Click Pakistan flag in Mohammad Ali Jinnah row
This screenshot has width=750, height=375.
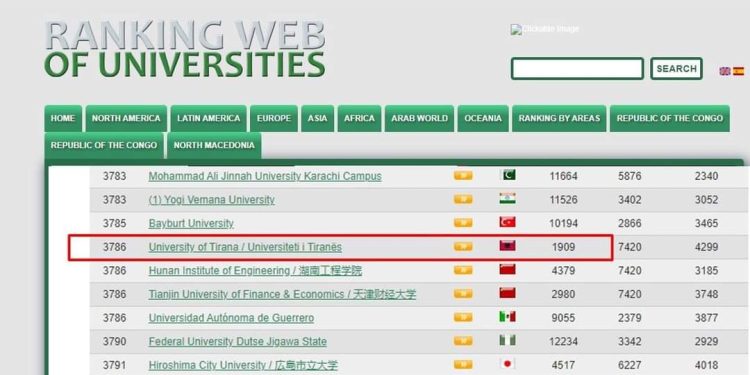pos(507,175)
